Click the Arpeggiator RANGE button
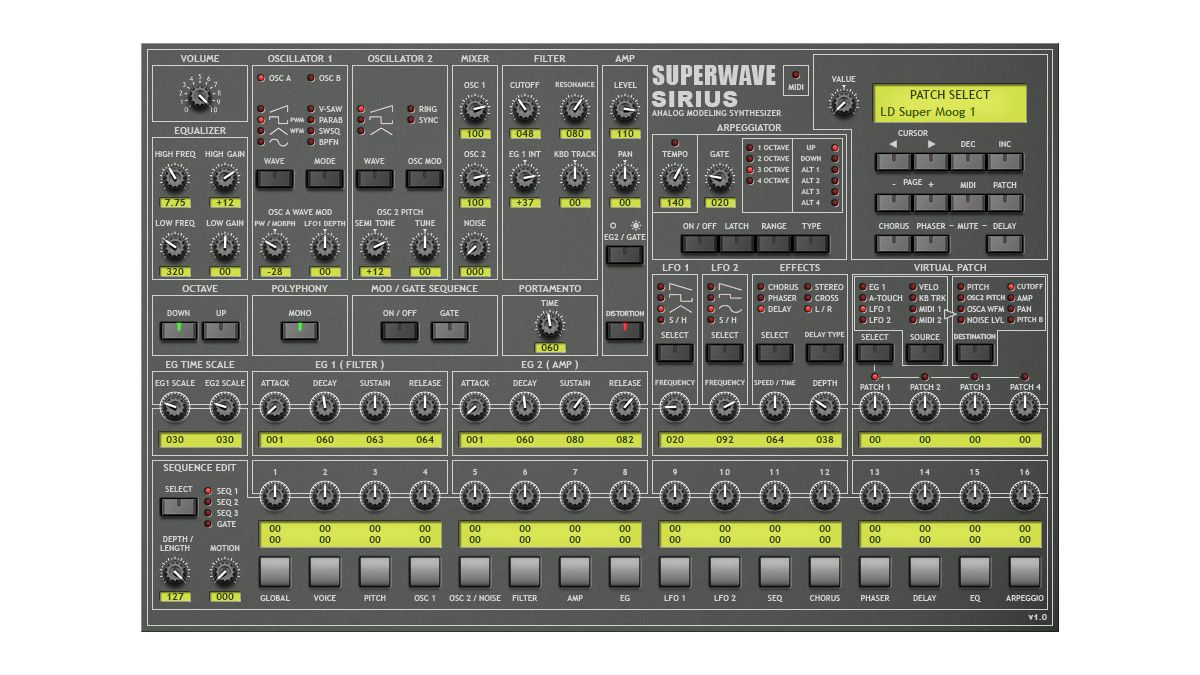This screenshot has width=1200, height=675. 774,244
